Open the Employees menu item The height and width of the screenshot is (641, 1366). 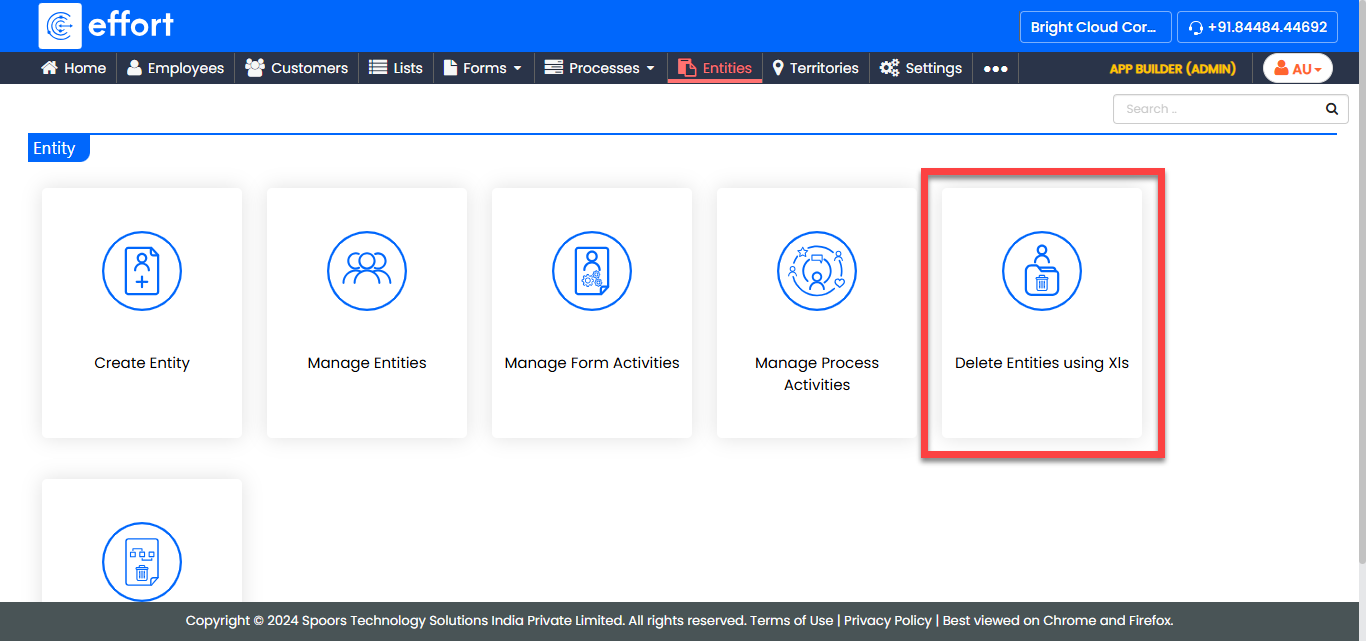pyautogui.click(x=175, y=68)
